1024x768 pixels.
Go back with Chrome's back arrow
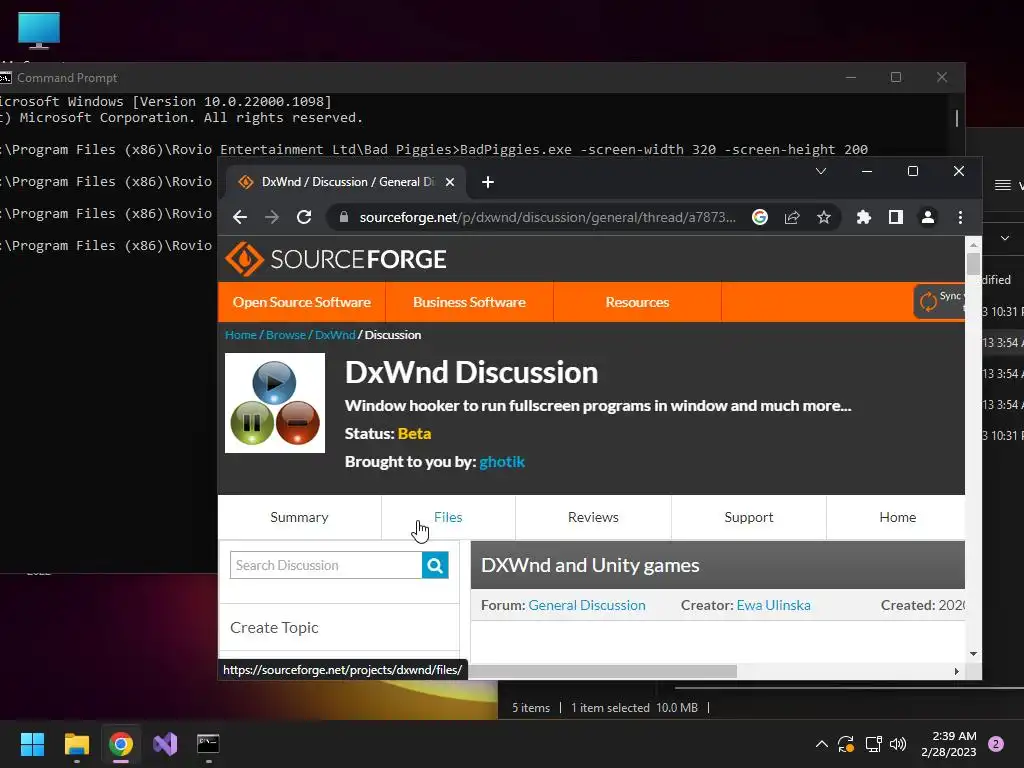click(x=240, y=217)
